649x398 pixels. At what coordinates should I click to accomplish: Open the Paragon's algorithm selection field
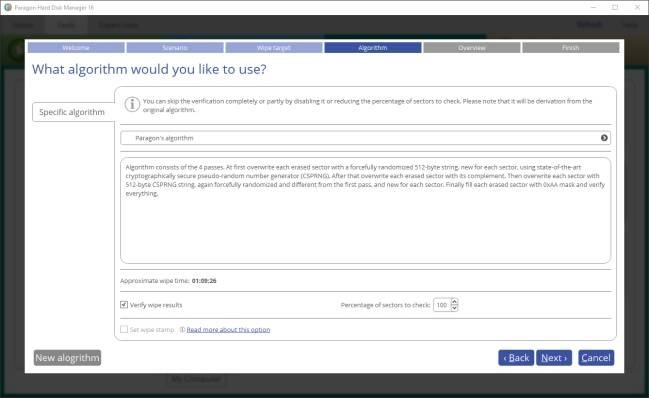365,138
